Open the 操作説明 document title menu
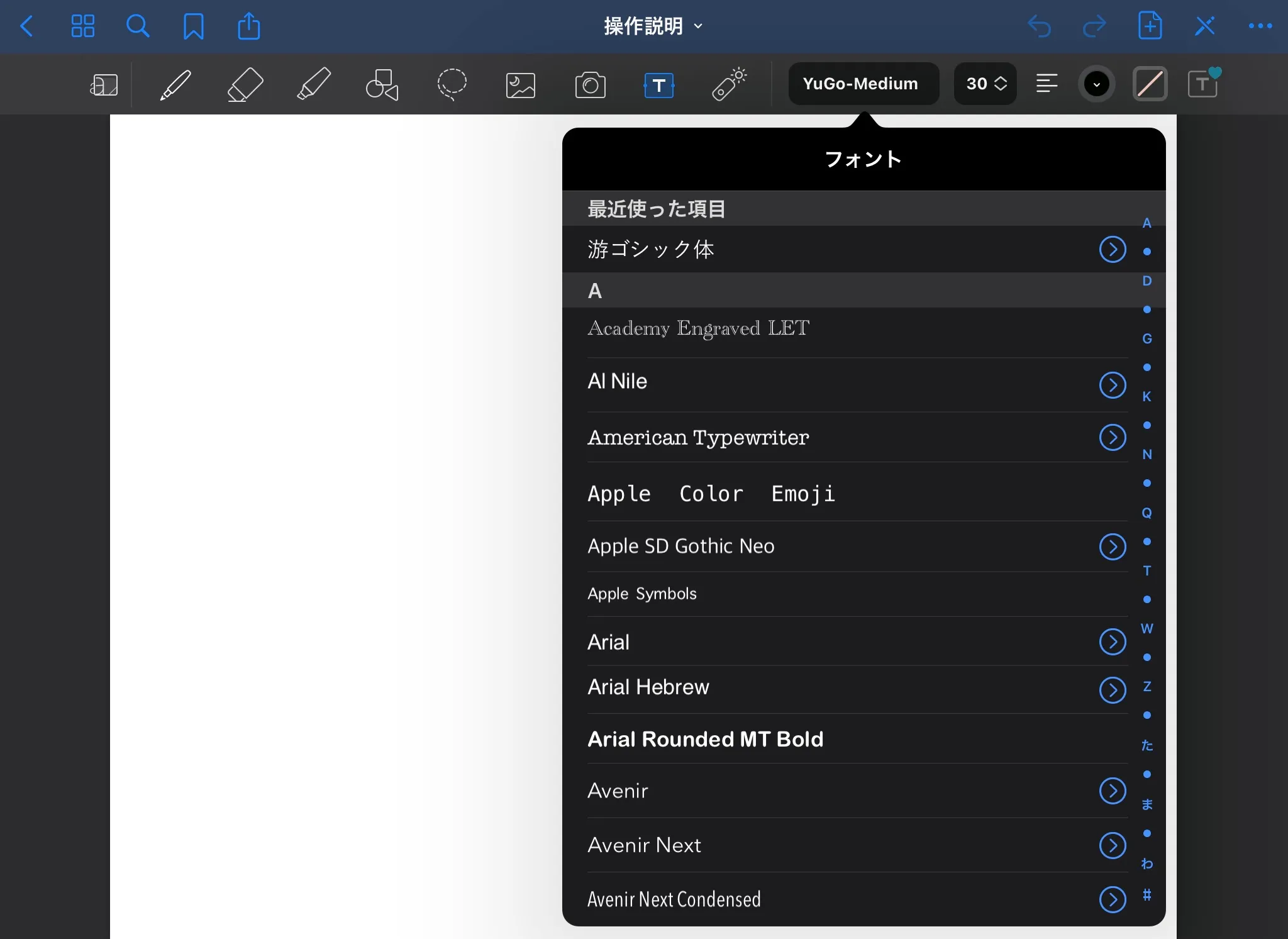Viewport: 1288px width, 939px height. pos(653,26)
